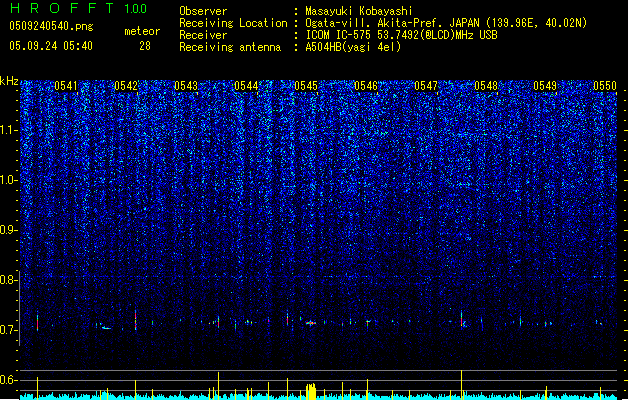Click the kHz axis unit label

click(9, 81)
